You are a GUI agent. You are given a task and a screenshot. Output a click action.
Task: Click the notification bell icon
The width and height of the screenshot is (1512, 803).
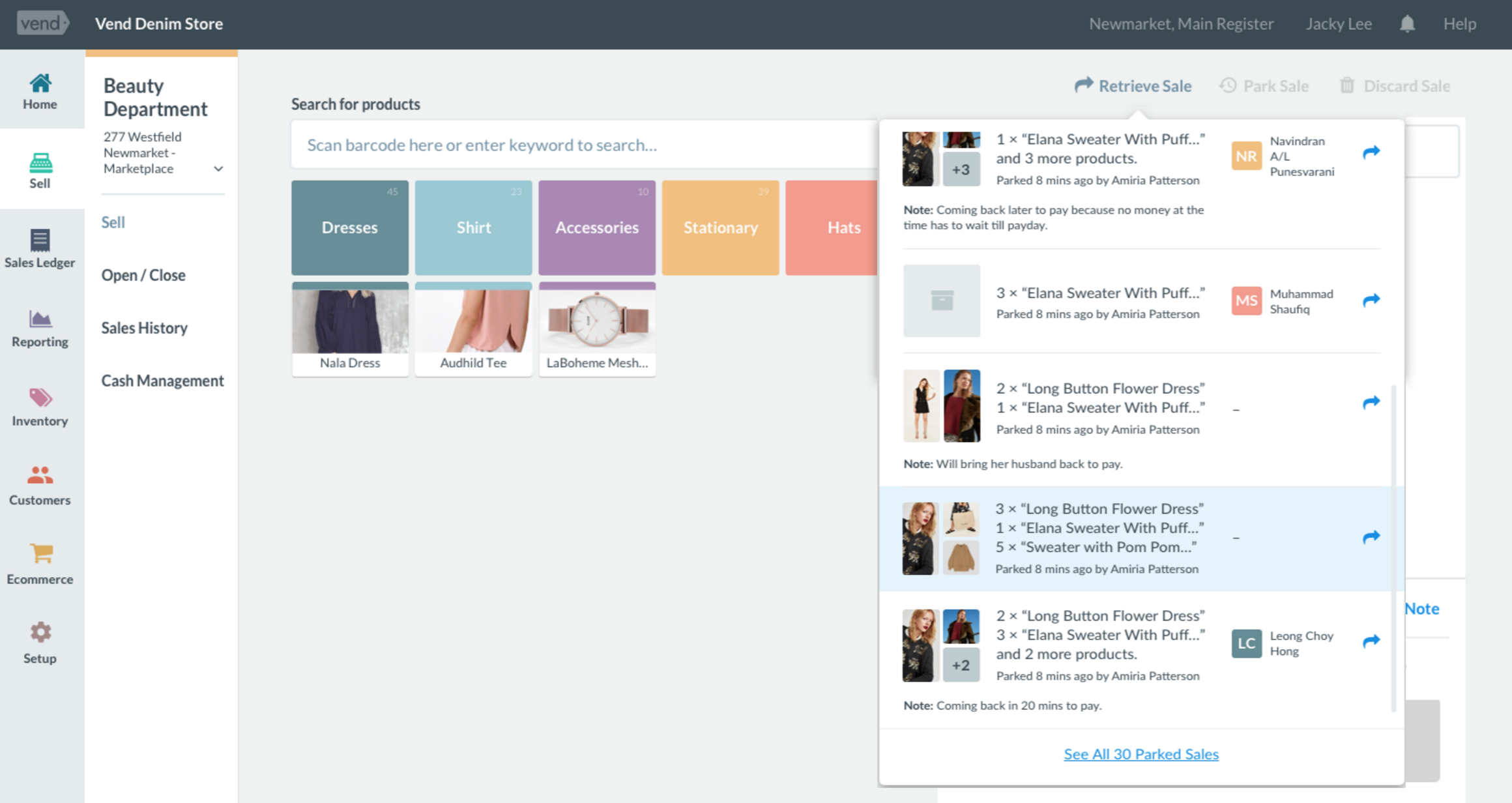click(1407, 24)
